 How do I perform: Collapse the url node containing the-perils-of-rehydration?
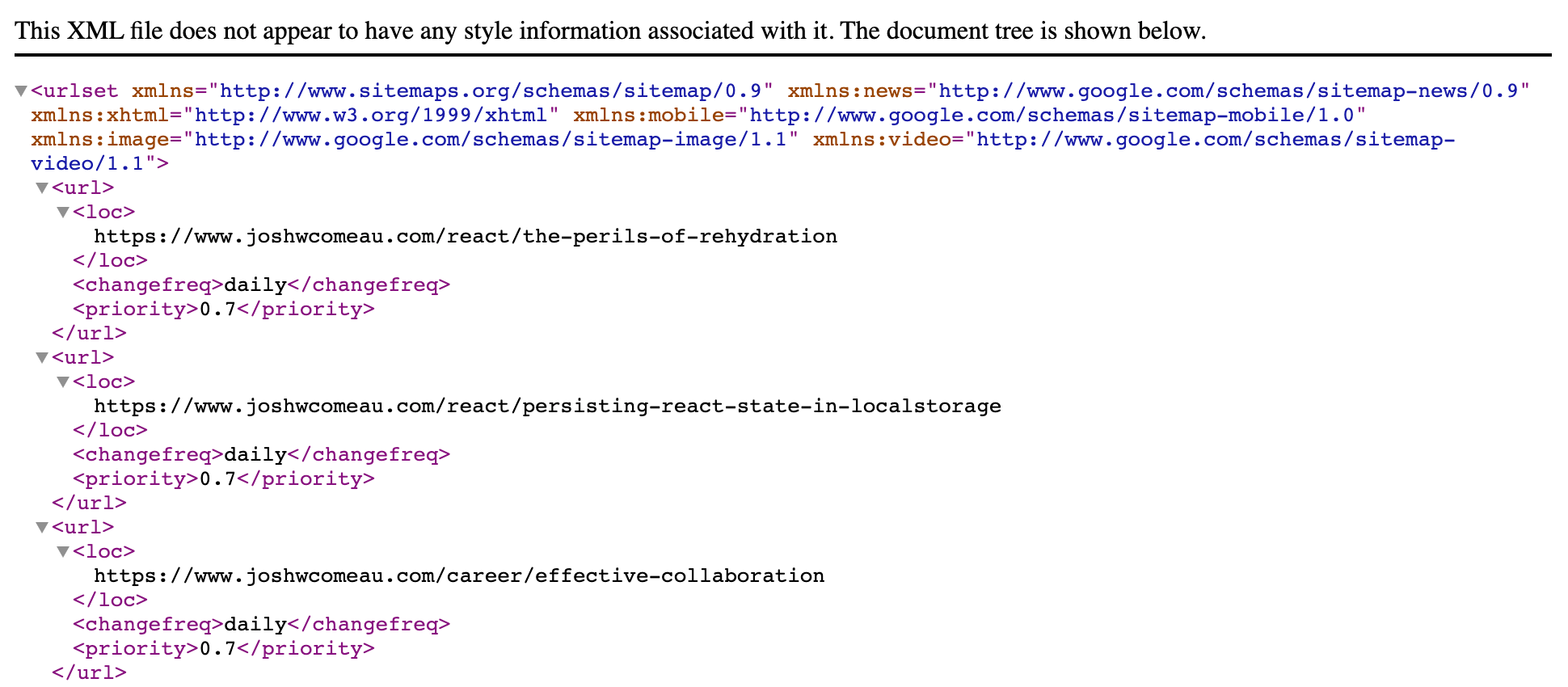[42, 188]
